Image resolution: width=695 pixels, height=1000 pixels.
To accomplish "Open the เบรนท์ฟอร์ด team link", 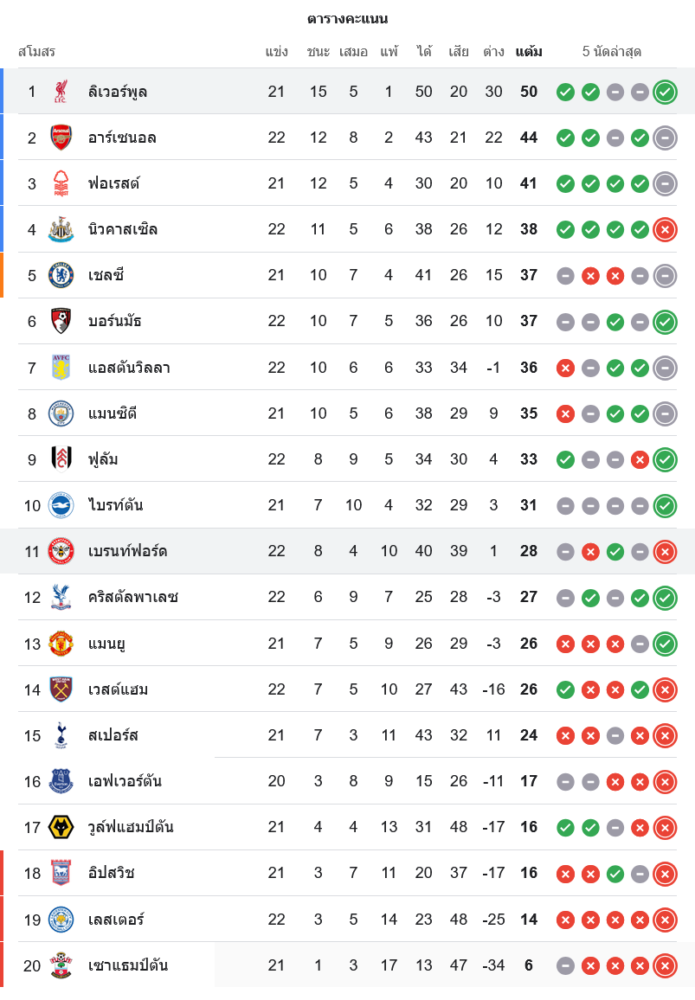I will point(127,552).
